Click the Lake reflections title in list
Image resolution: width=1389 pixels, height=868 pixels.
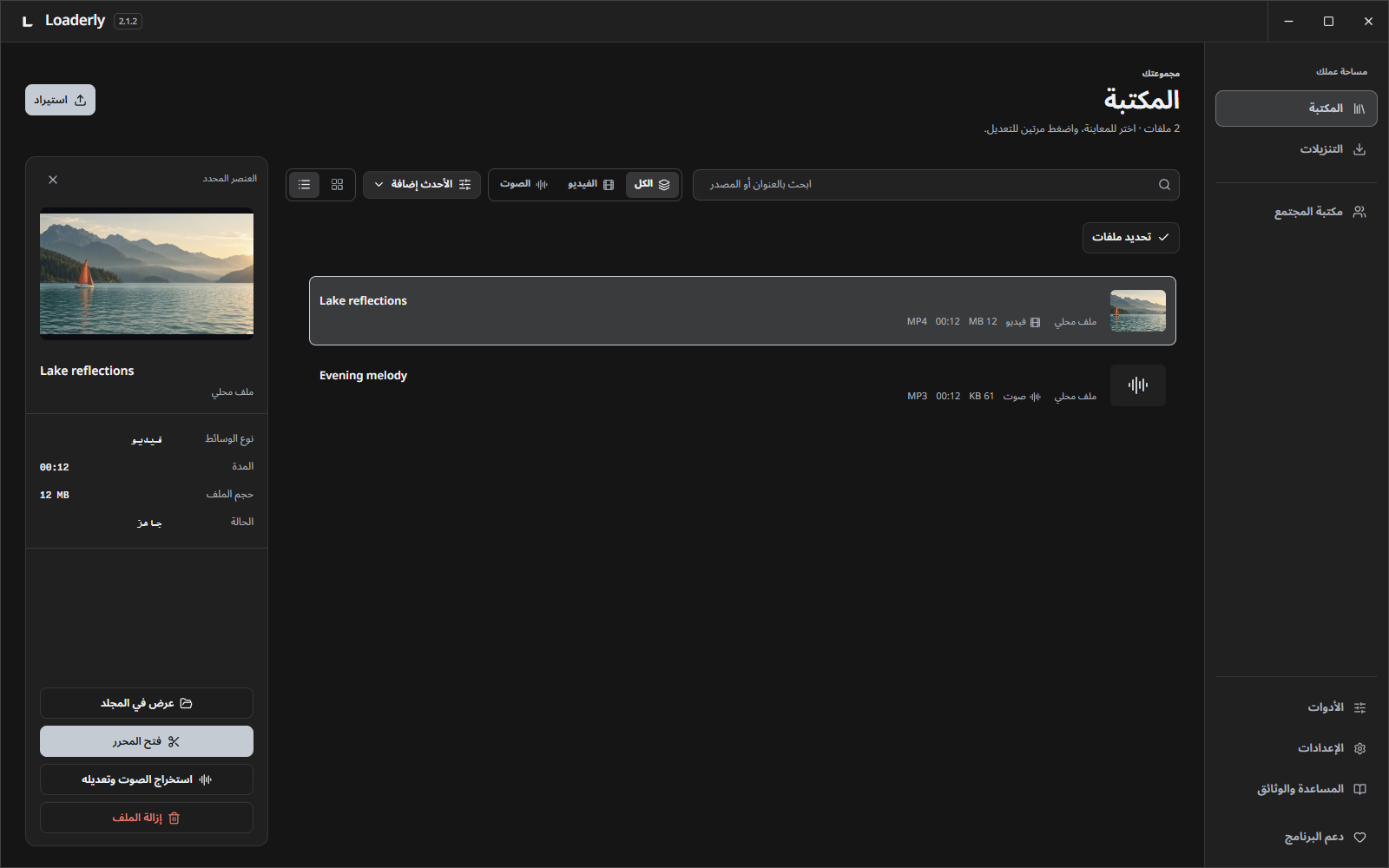[x=363, y=301]
